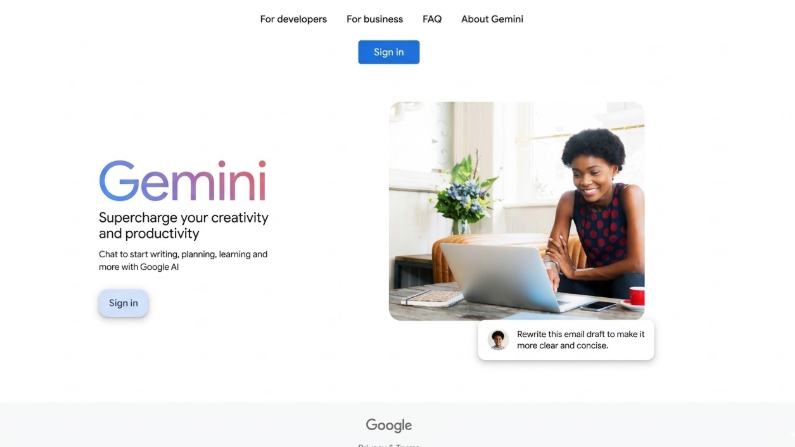Click the light Sign in button under the tagline

123,303
